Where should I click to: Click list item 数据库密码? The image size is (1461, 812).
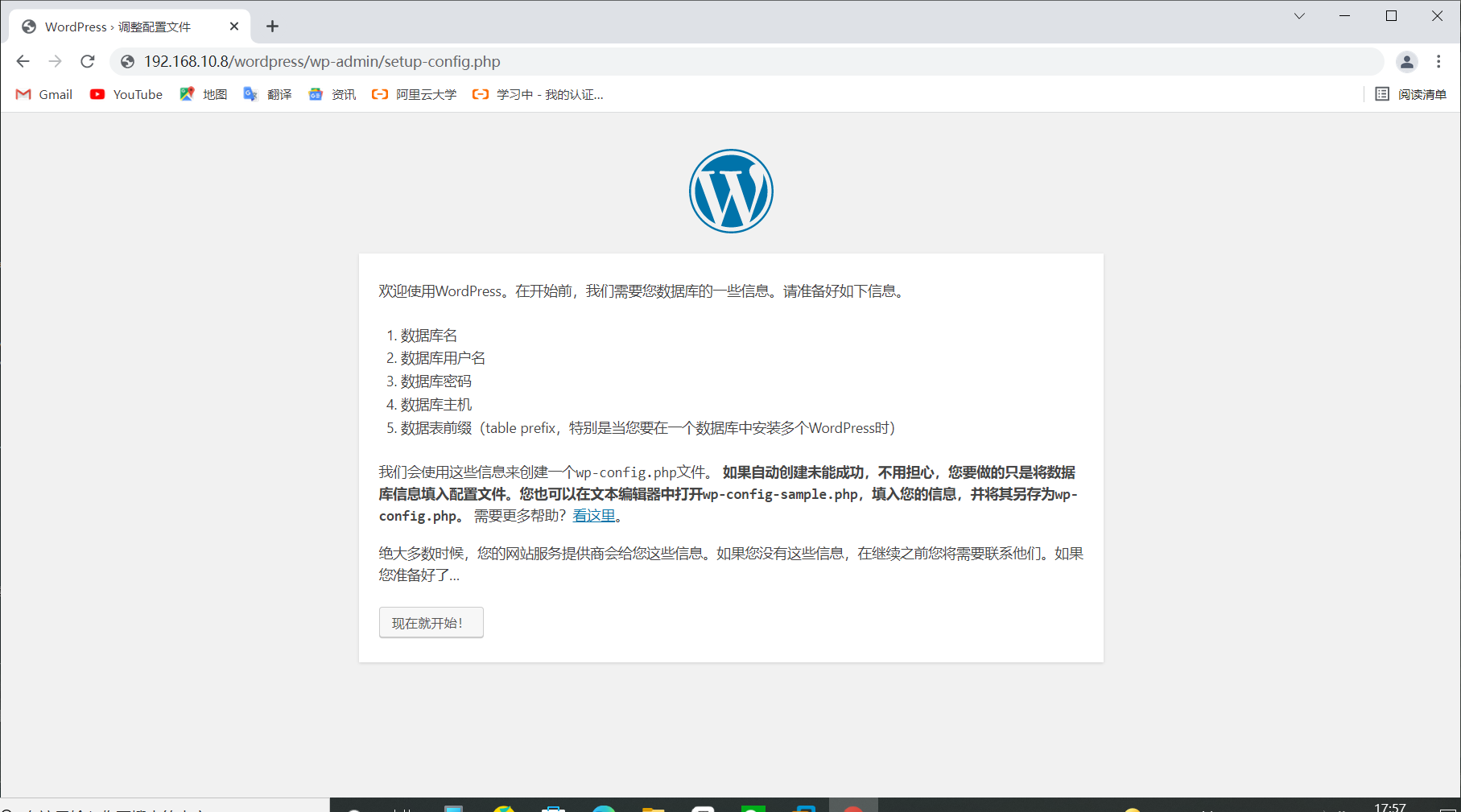436,381
